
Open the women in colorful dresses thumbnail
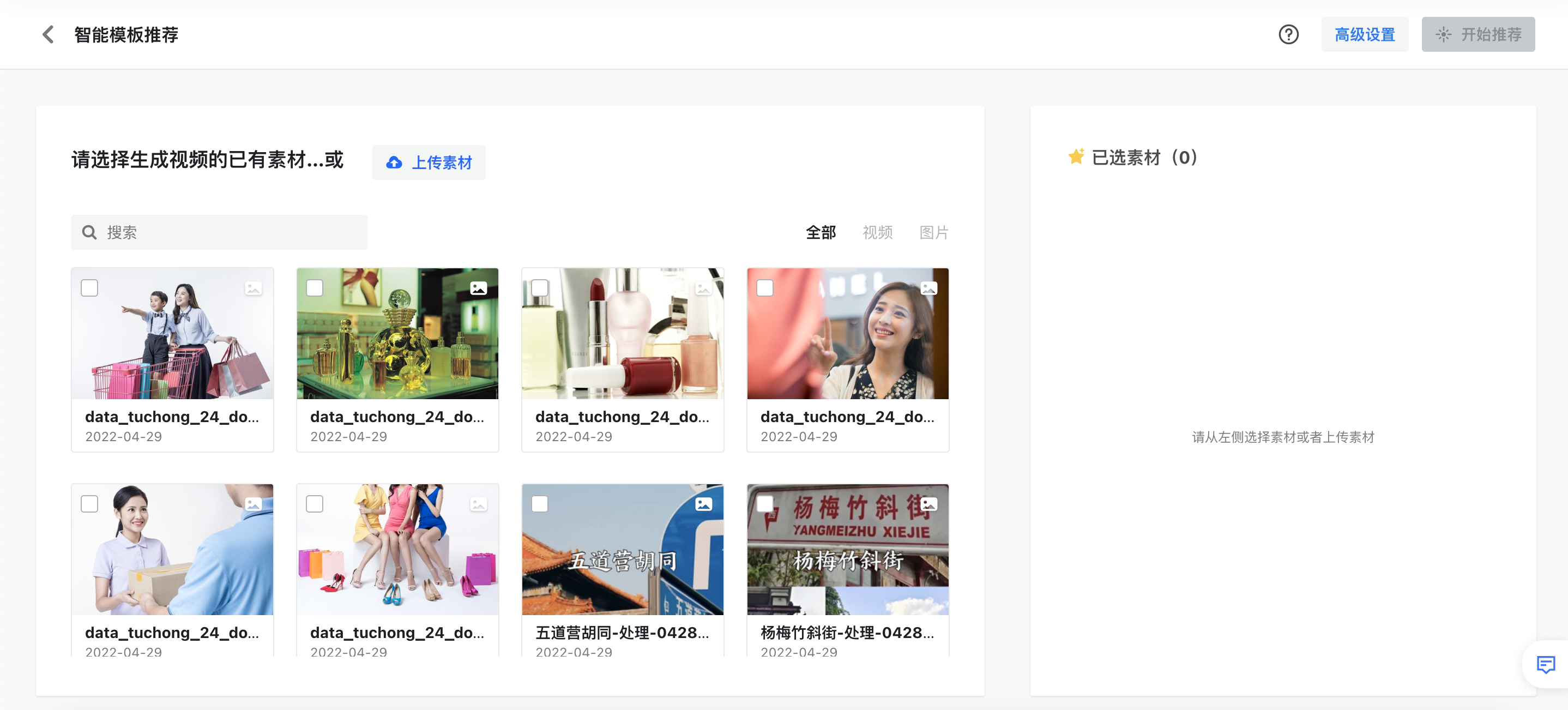[397, 550]
